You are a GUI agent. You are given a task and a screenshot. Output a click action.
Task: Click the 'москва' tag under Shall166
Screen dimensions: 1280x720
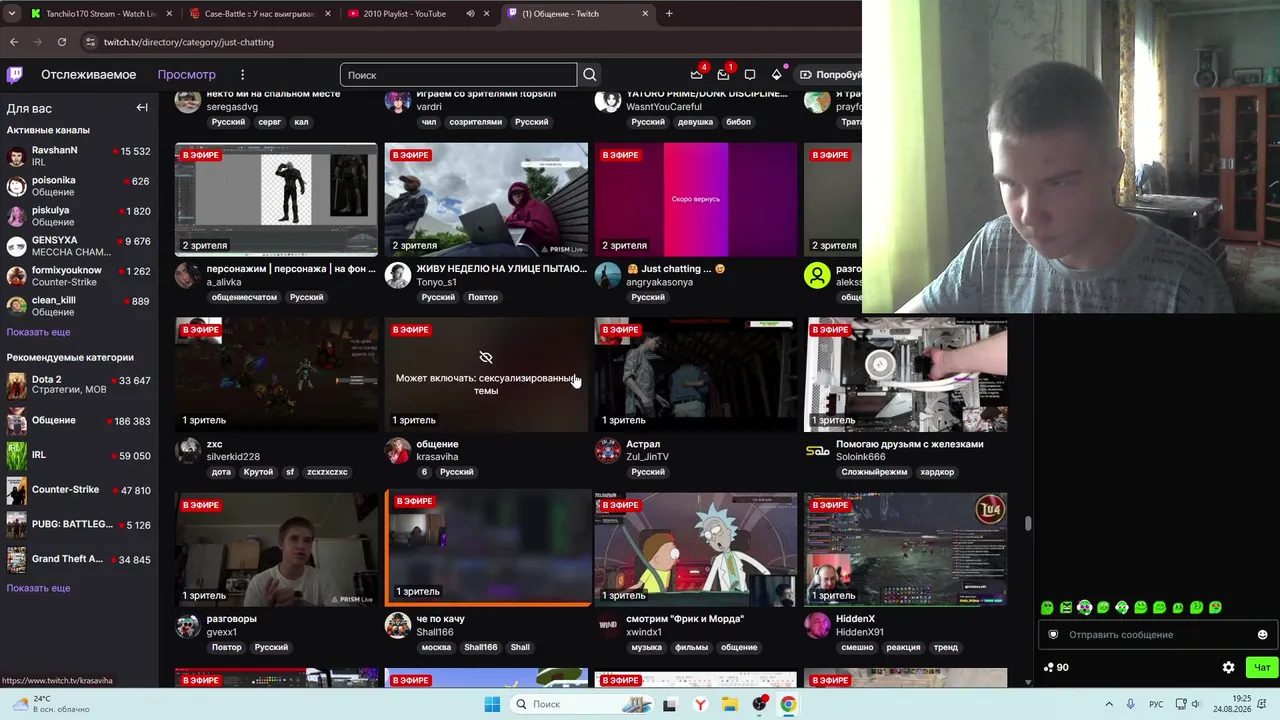[x=436, y=647]
